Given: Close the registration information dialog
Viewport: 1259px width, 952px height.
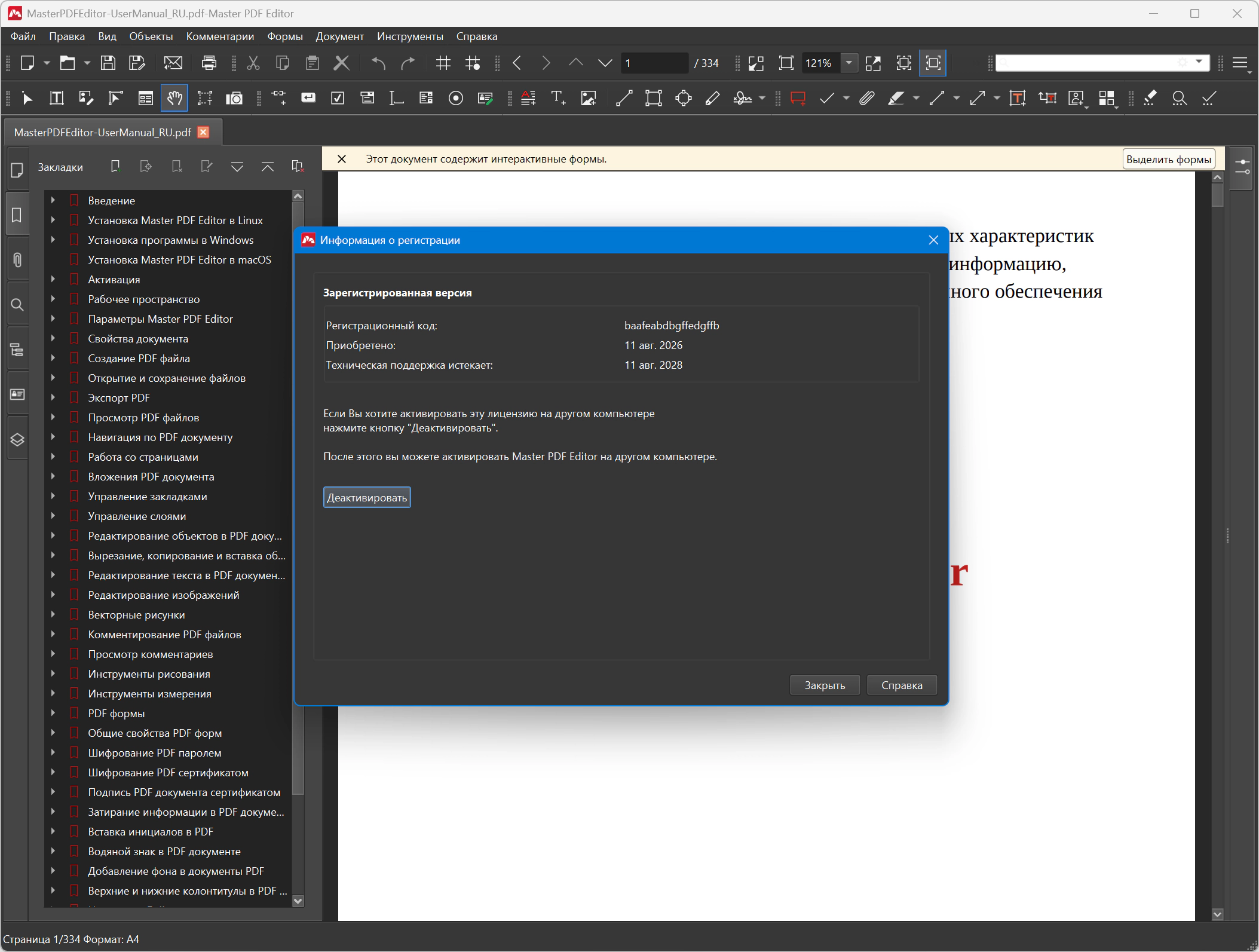Looking at the screenshot, I should click(933, 240).
